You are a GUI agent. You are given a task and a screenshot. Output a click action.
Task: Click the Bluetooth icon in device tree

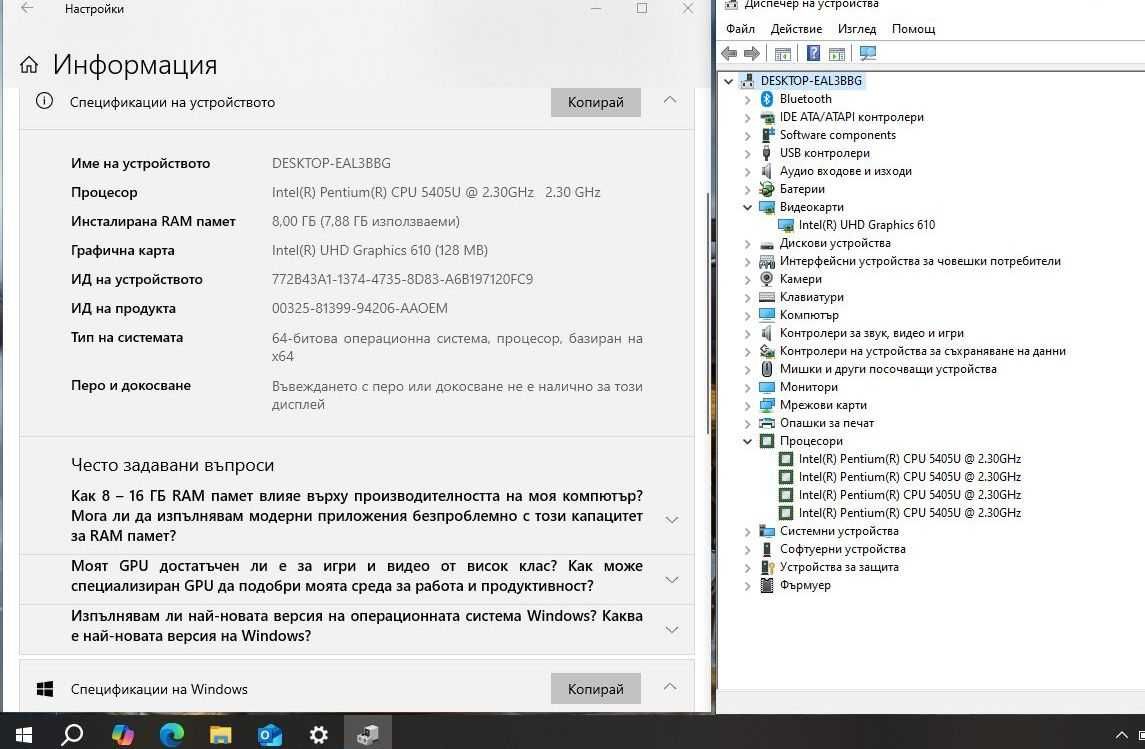point(767,99)
